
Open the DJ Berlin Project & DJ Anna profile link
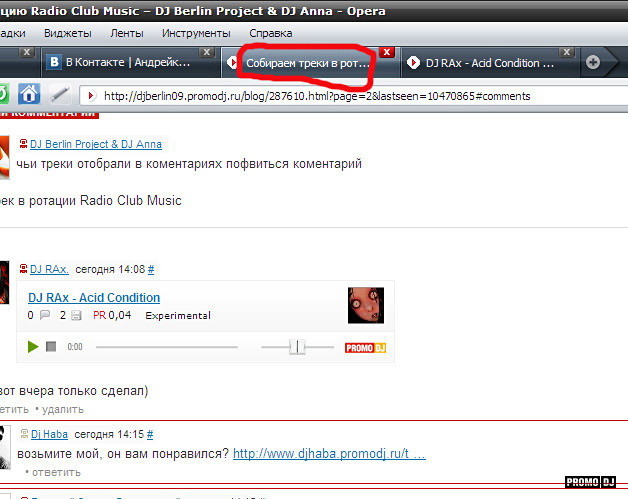pyautogui.click(x=96, y=144)
